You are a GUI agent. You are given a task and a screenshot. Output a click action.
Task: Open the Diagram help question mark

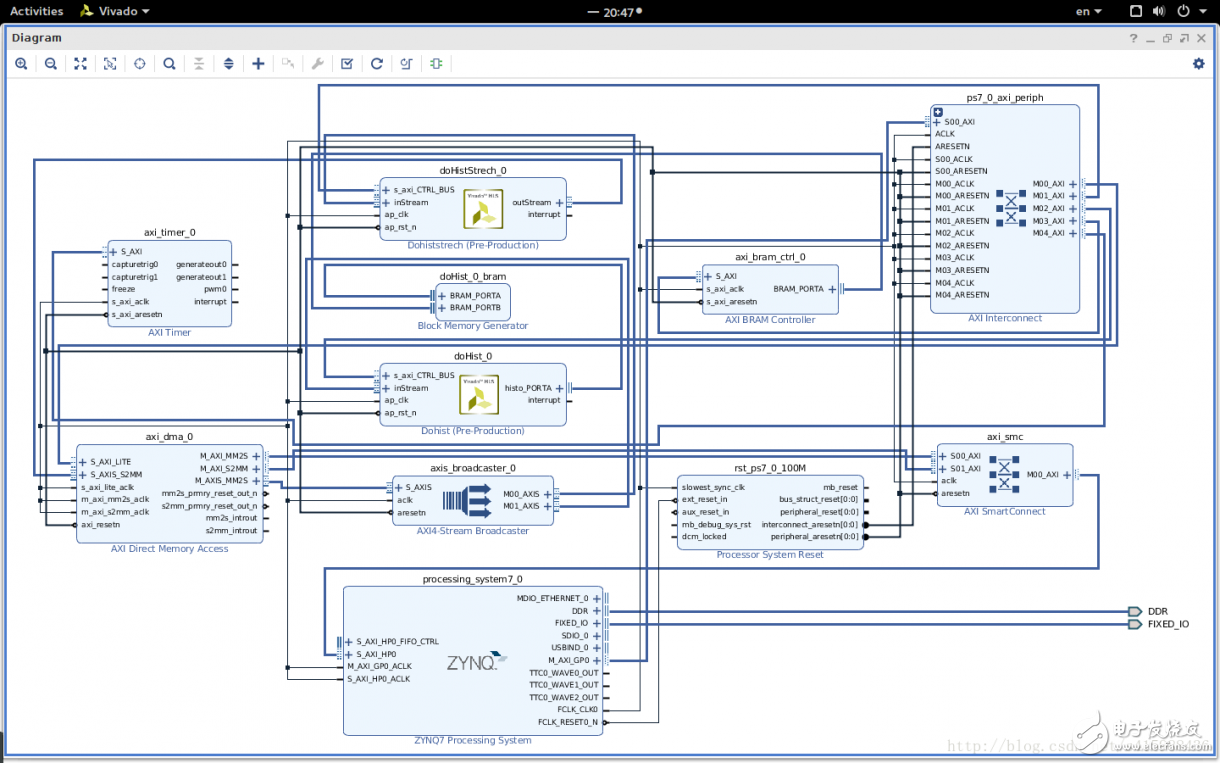coord(1134,38)
